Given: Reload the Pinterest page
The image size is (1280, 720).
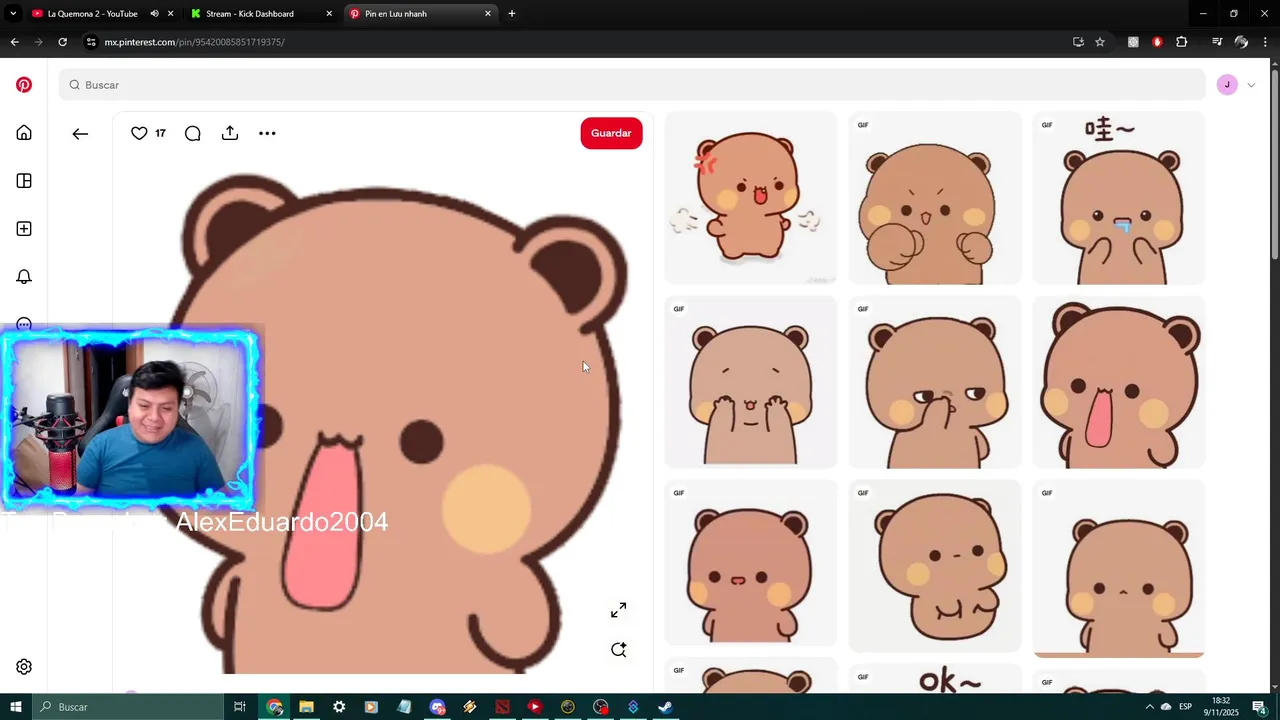Looking at the screenshot, I should [62, 42].
